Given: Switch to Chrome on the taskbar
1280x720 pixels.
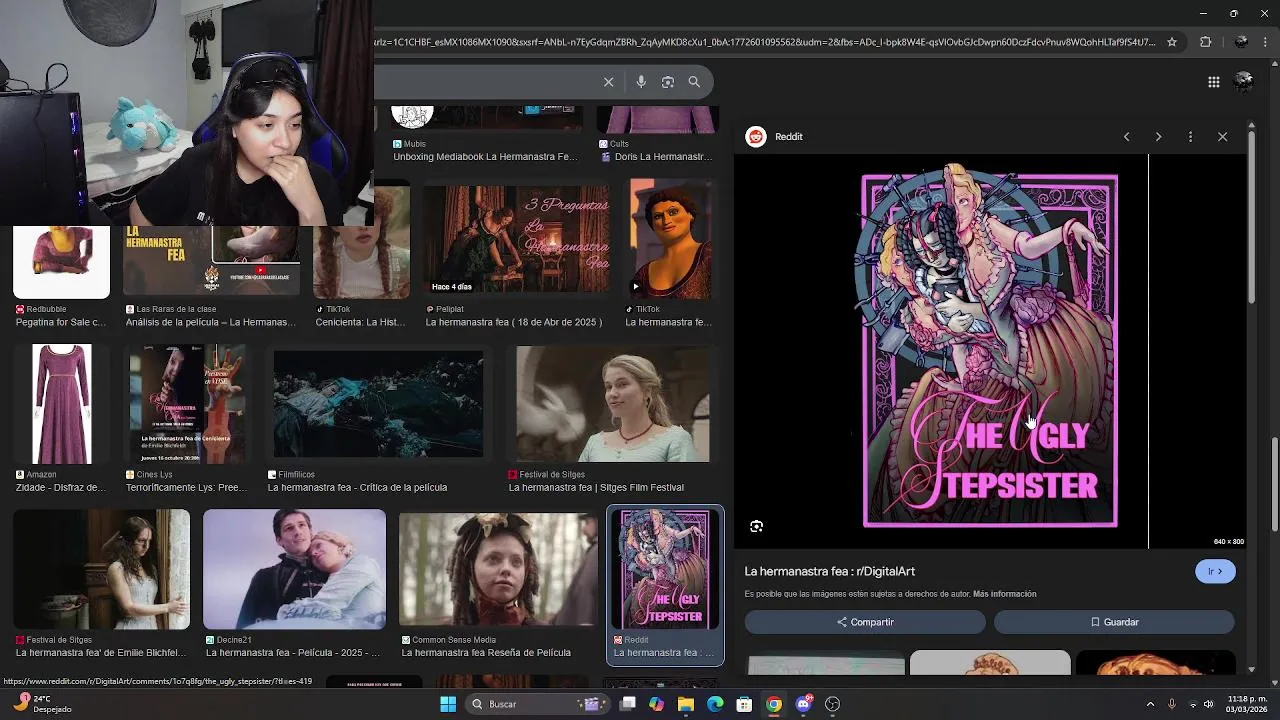Looking at the screenshot, I should click(774, 704).
